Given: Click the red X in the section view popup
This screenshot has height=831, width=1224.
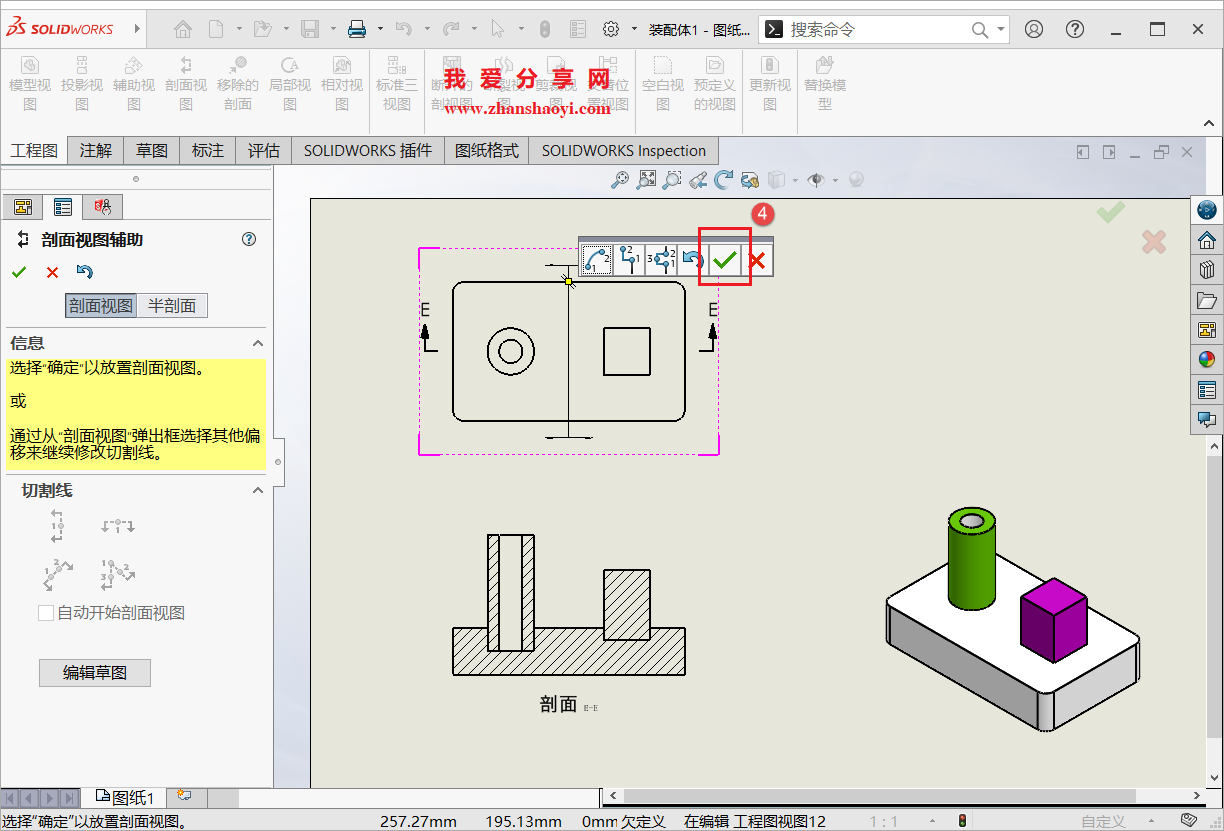Looking at the screenshot, I should coord(757,260).
